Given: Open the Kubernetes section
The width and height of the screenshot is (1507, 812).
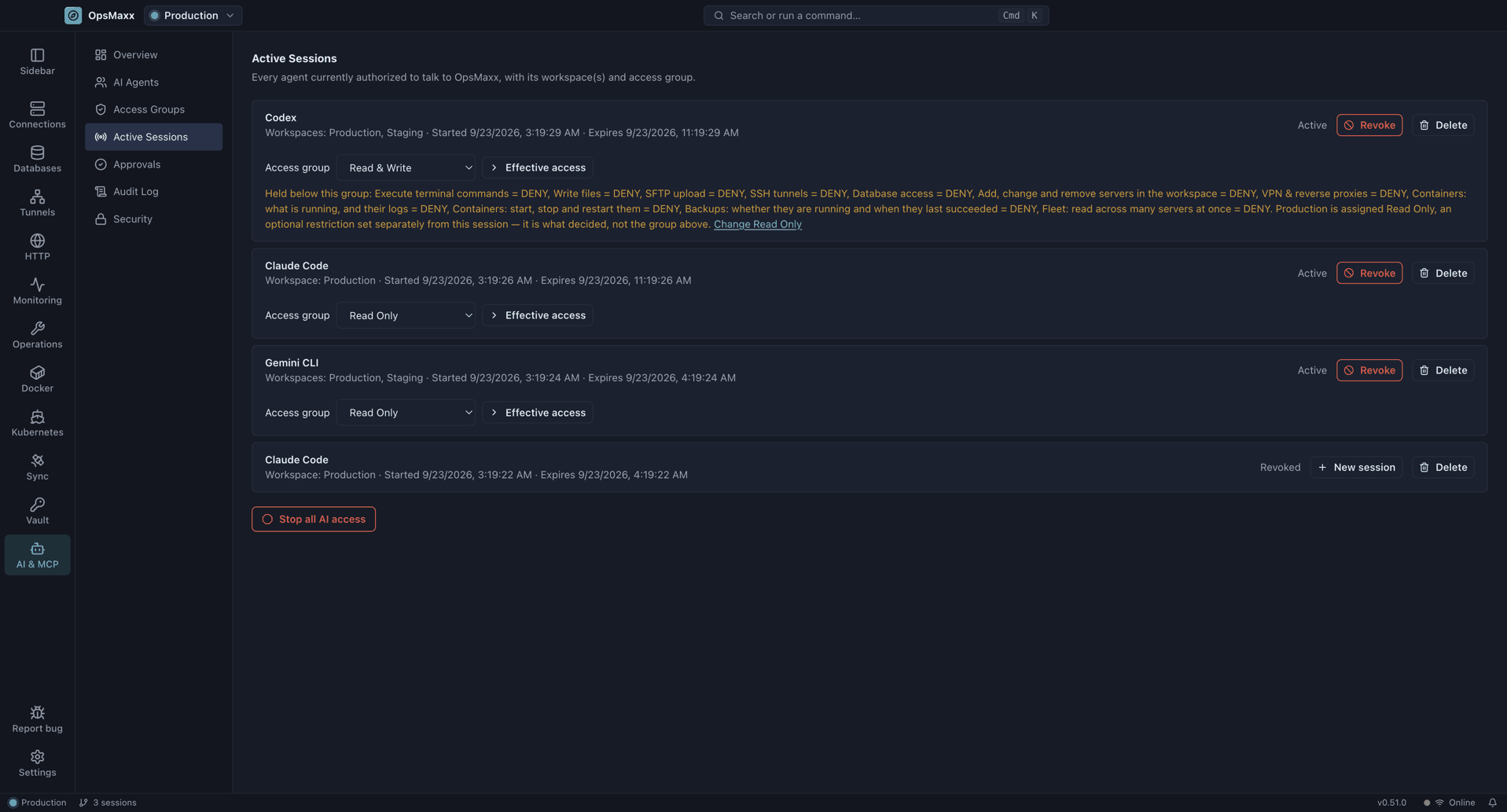Looking at the screenshot, I should click(37, 423).
